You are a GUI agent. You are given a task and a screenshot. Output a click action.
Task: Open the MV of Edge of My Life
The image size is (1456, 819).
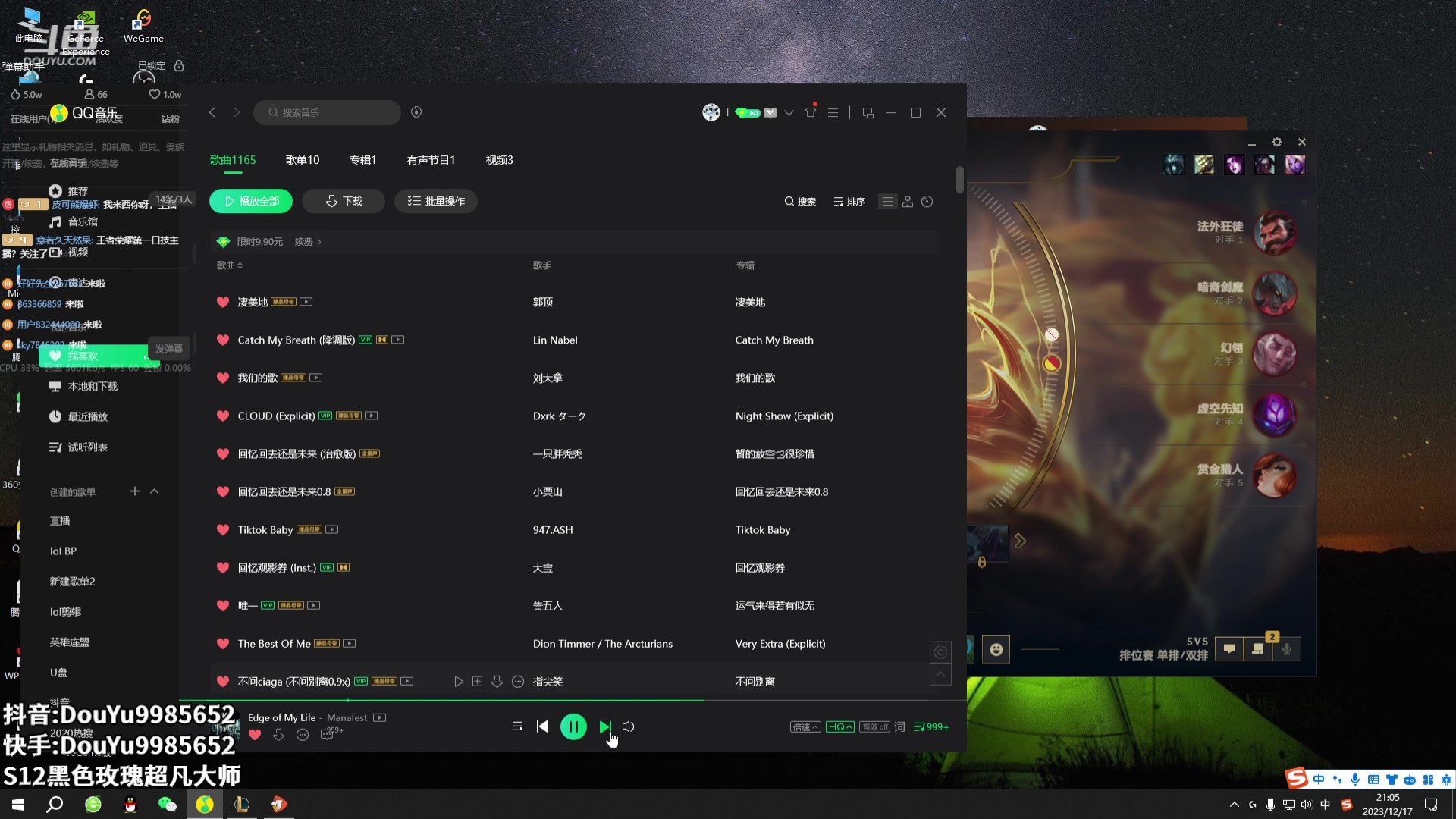click(380, 717)
